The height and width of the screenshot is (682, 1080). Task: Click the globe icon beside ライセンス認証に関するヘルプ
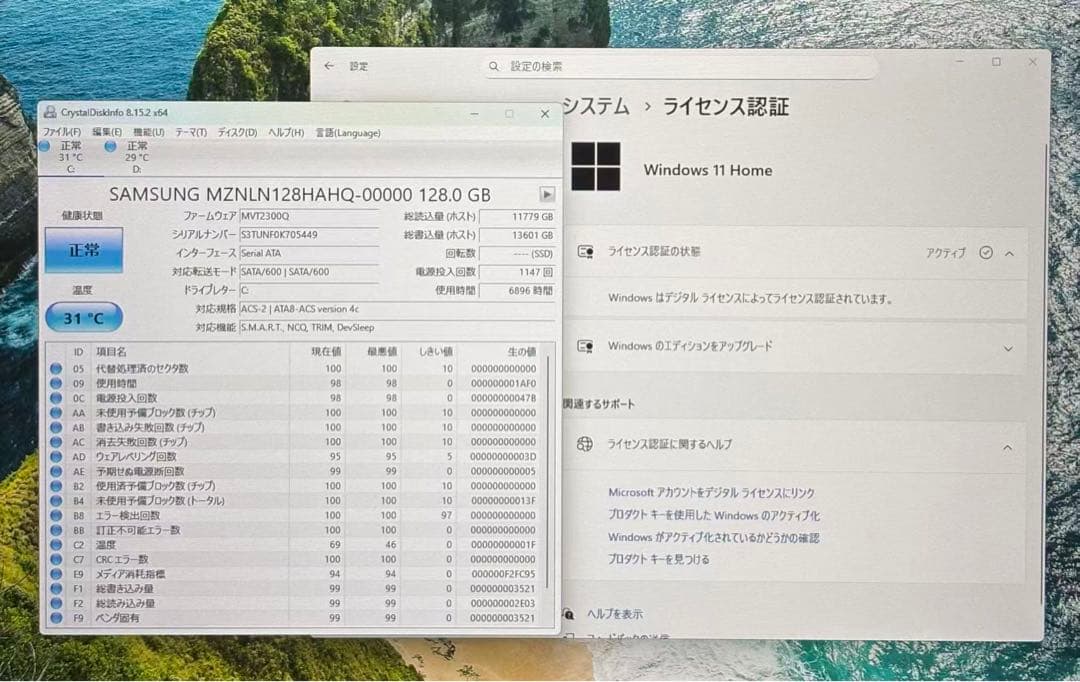[585, 447]
